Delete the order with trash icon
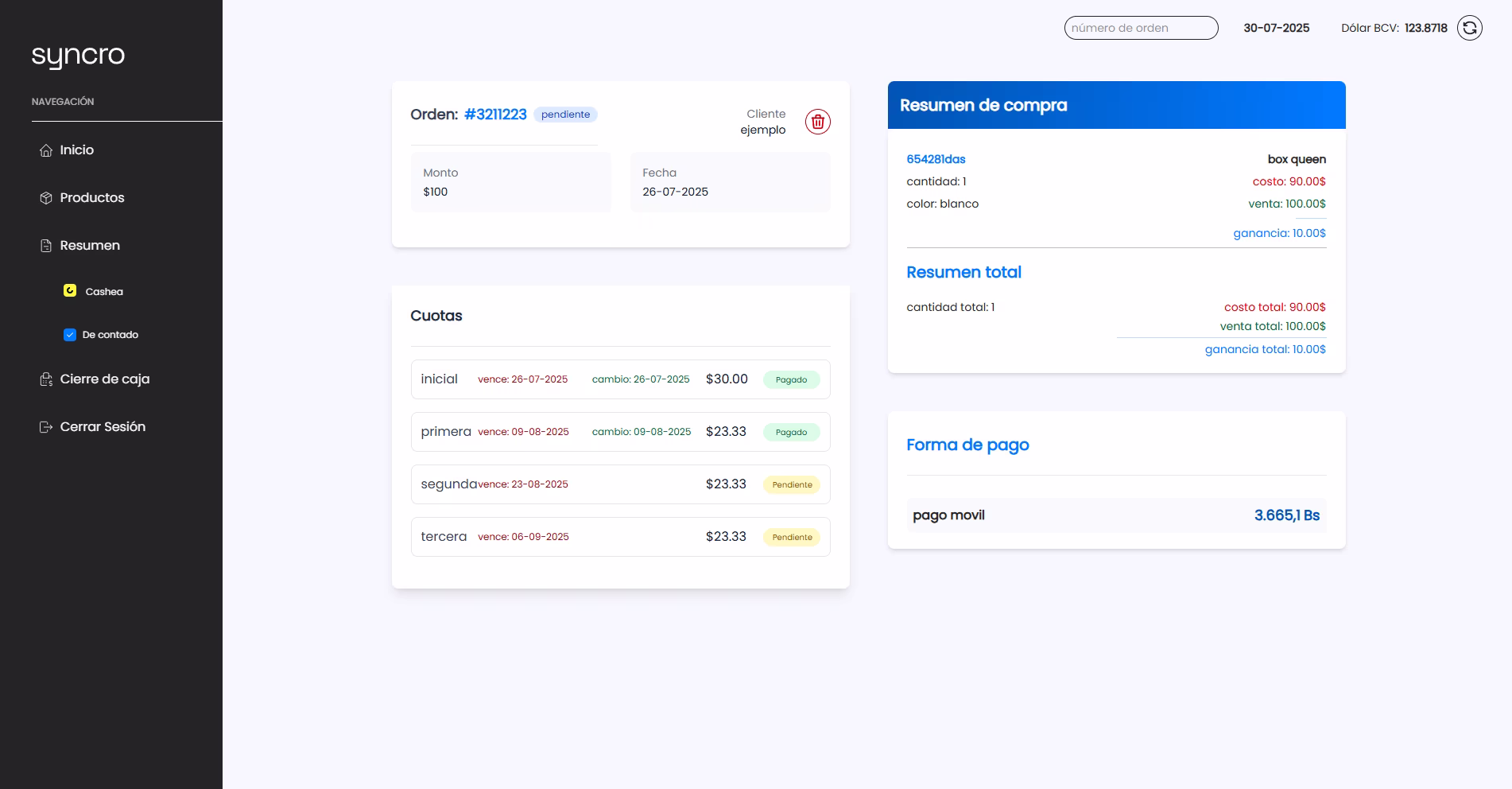This screenshot has width=1512, height=789. pyautogui.click(x=818, y=122)
